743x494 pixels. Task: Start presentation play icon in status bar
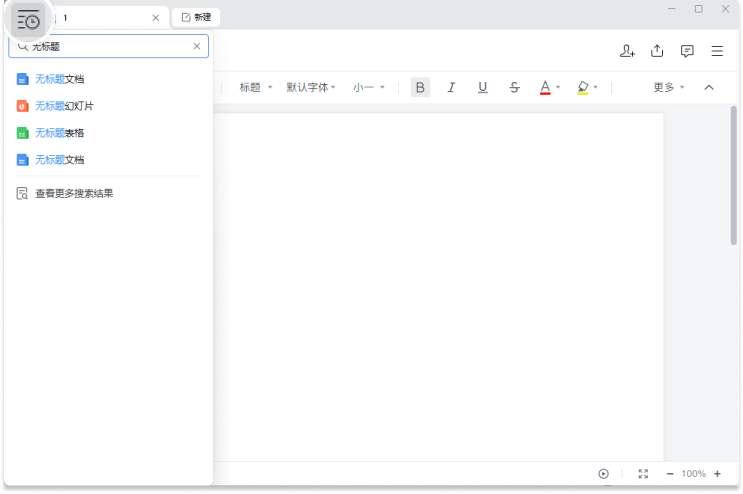(603, 474)
